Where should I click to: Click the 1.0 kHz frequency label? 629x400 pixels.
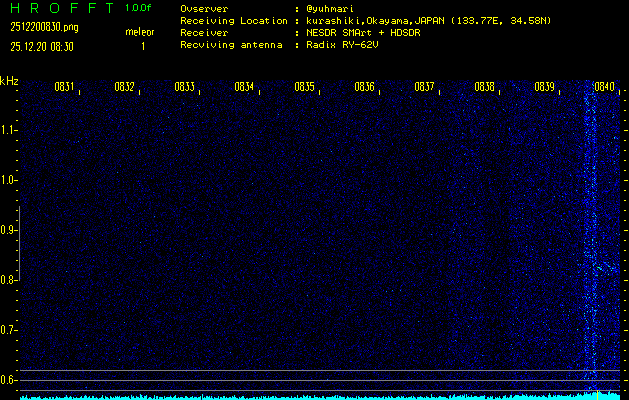coord(9,180)
